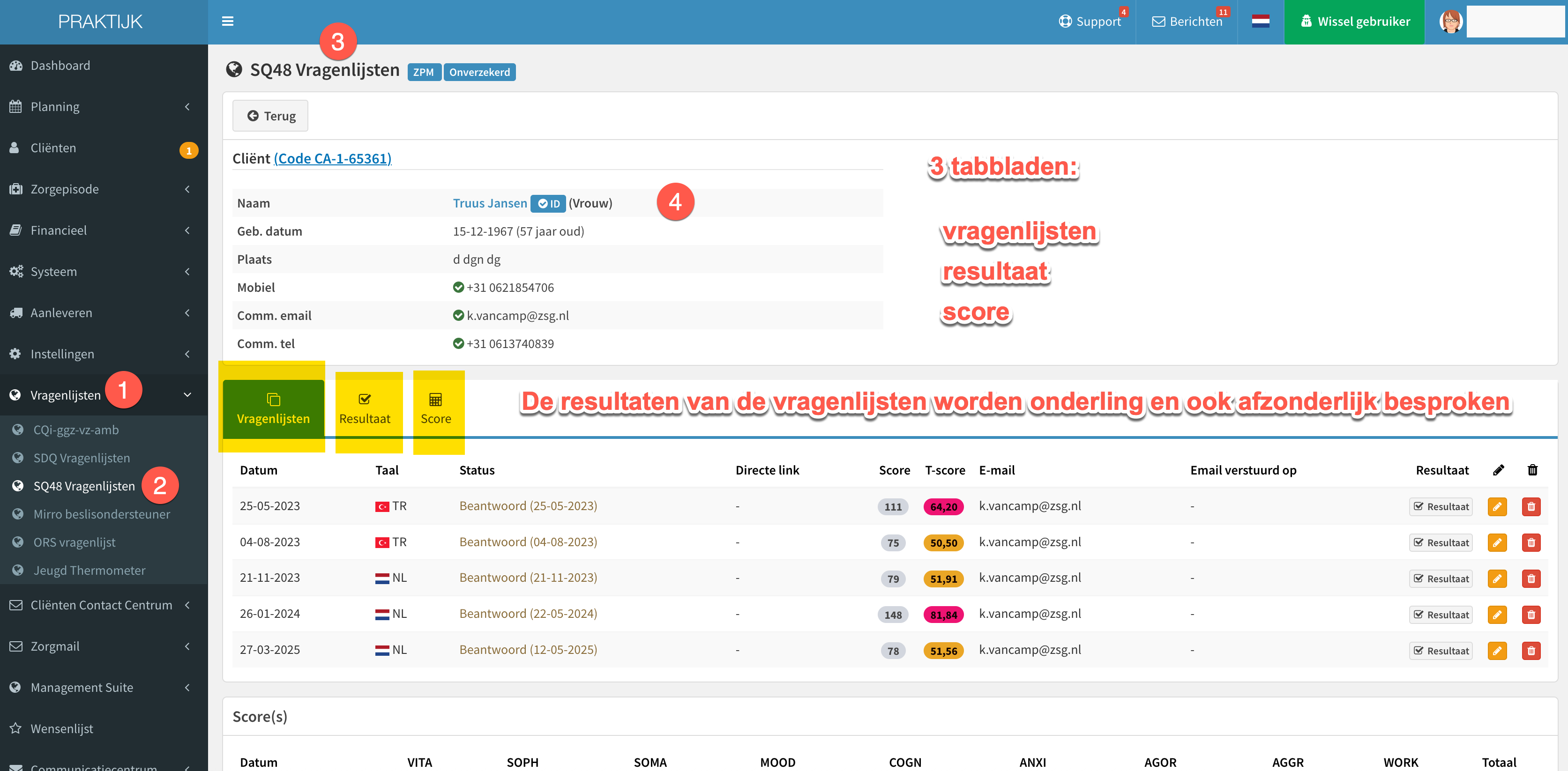Toggle the hamburger sidebar menu
Image resolution: width=1568 pixels, height=771 pixels.
228,21
